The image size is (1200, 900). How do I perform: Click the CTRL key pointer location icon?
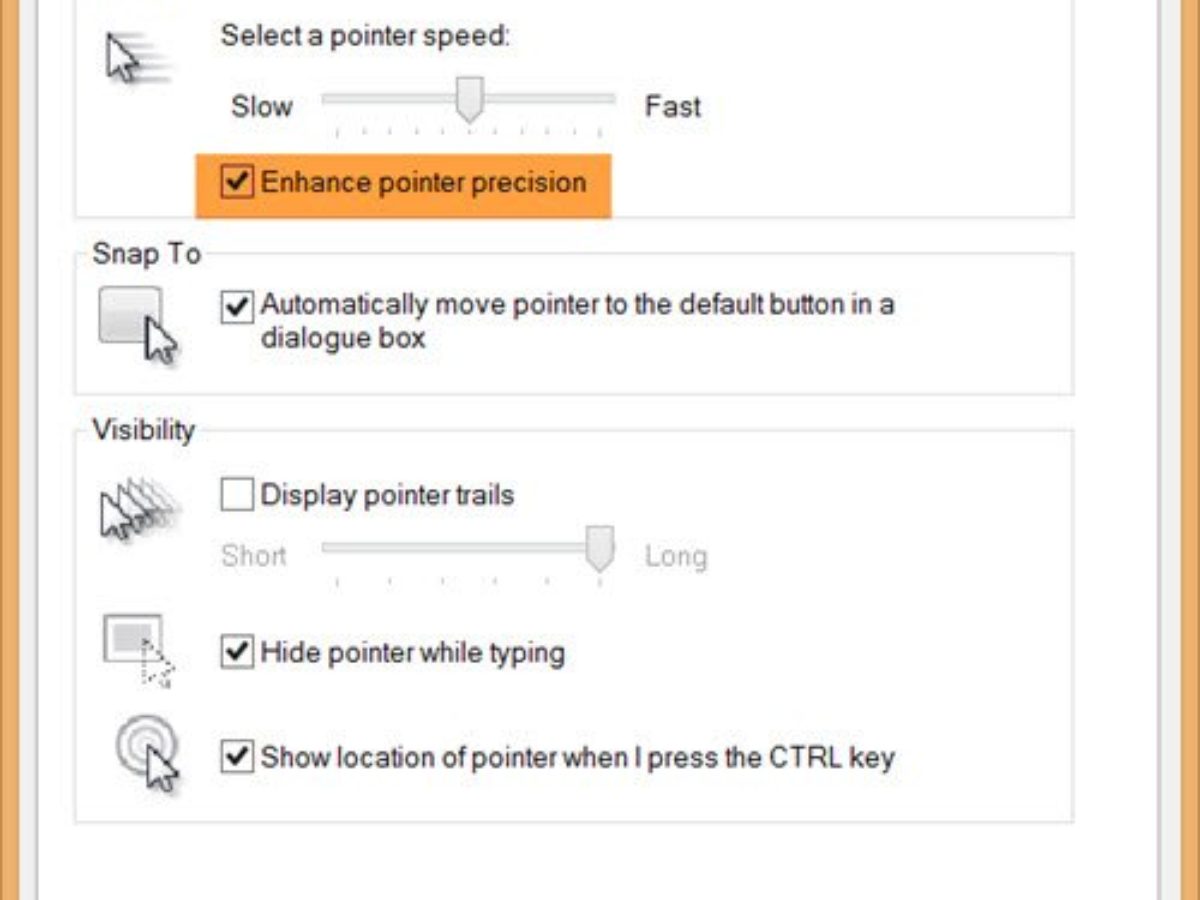click(x=146, y=752)
